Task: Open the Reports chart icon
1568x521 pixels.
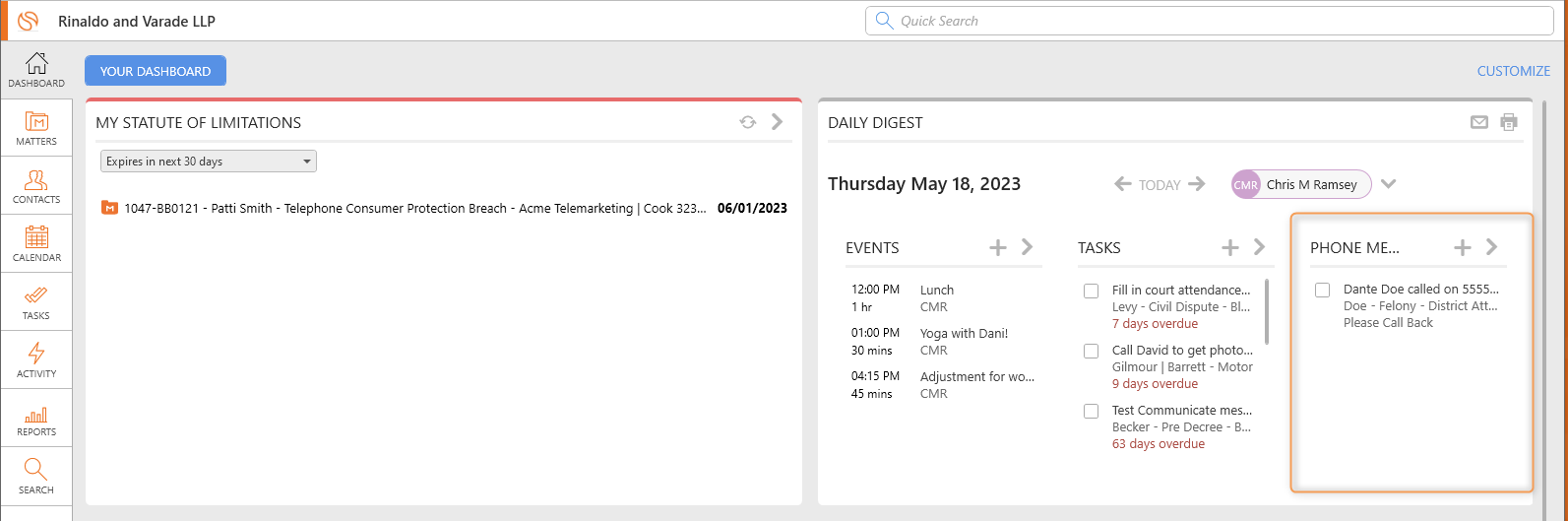Action: point(36,419)
